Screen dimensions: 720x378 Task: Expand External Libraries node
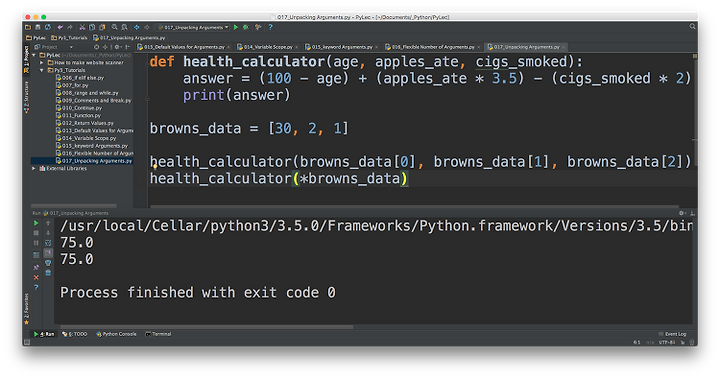34,169
